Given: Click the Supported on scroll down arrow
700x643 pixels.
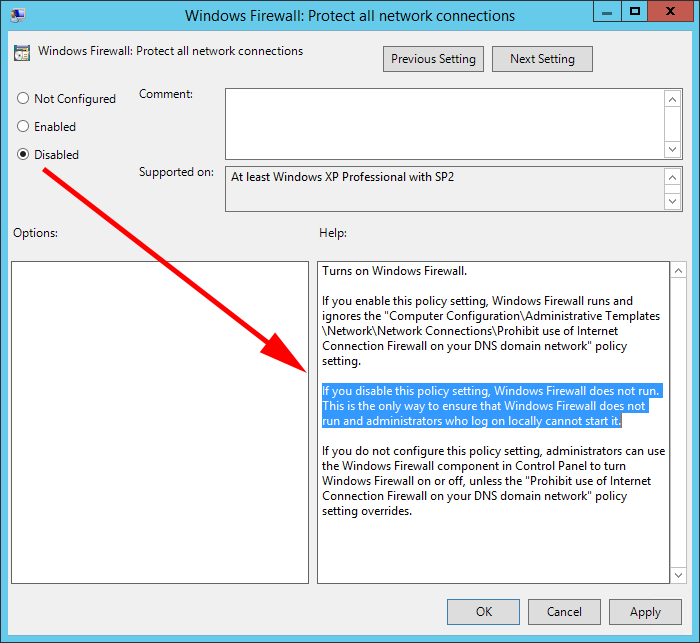Looking at the screenshot, I should point(673,201).
